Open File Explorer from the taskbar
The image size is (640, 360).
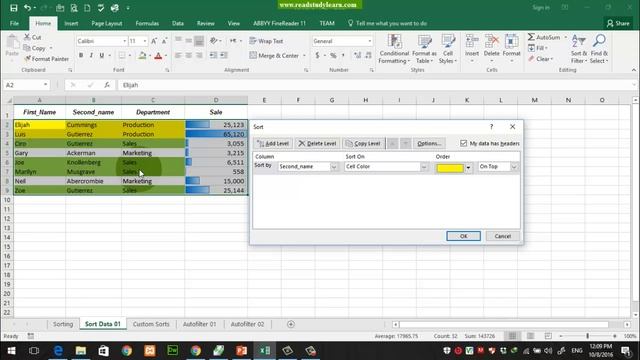(81, 351)
